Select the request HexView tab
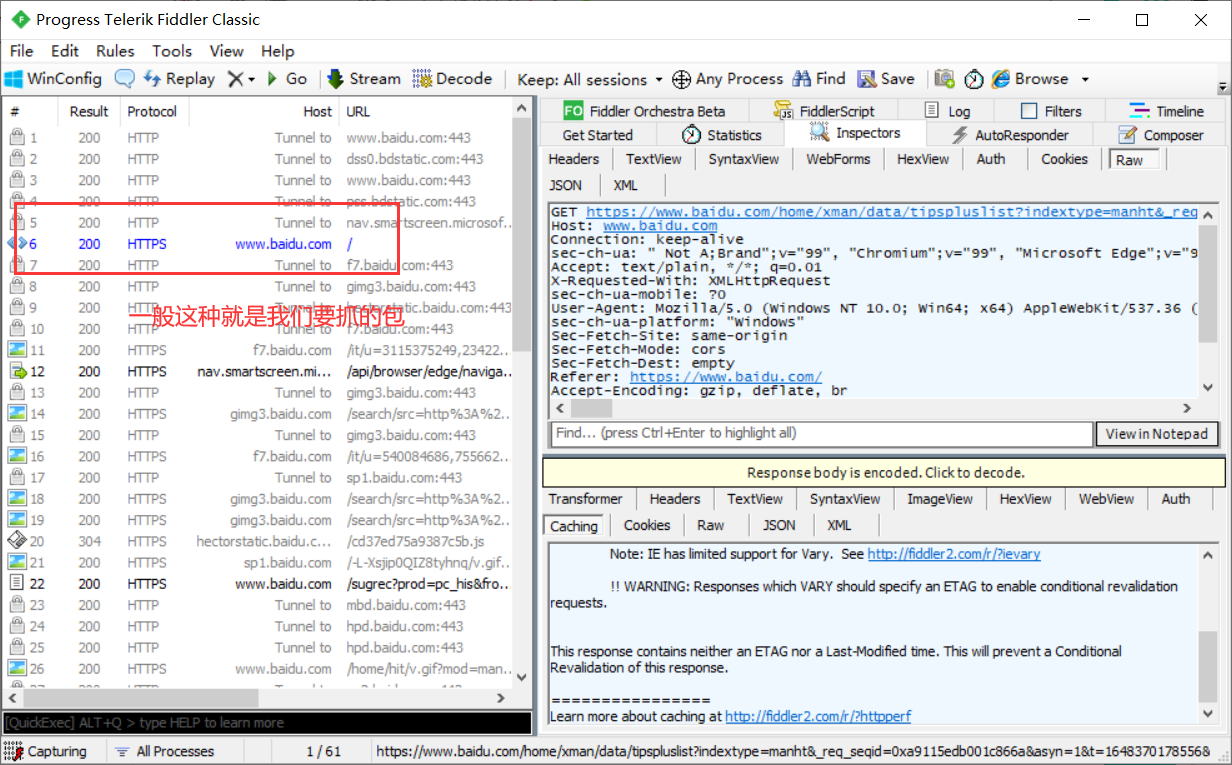This screenshot has width=1232, height=765. (922, 159)
